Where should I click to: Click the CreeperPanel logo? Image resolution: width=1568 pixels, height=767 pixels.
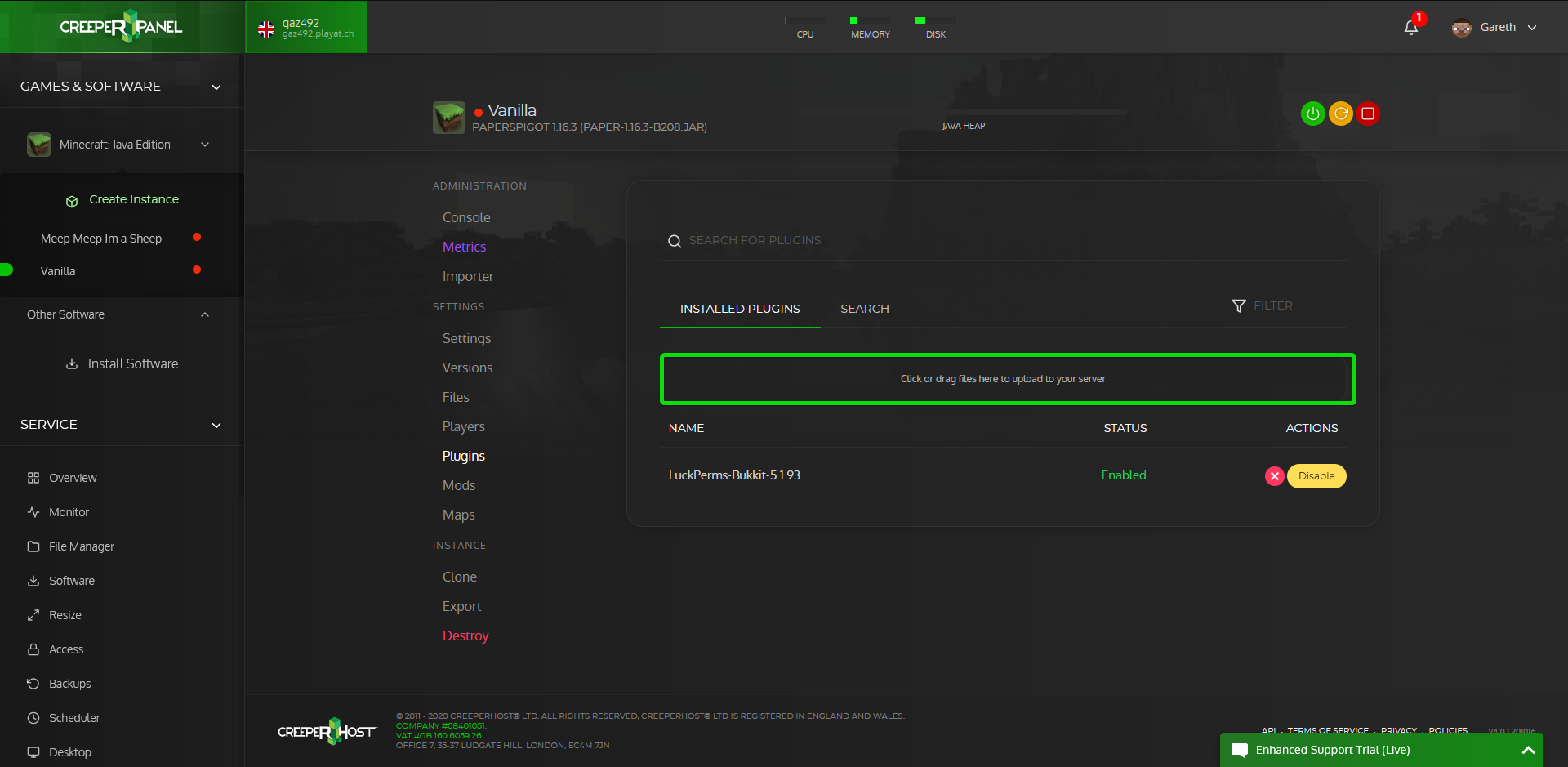coord(121,27)
